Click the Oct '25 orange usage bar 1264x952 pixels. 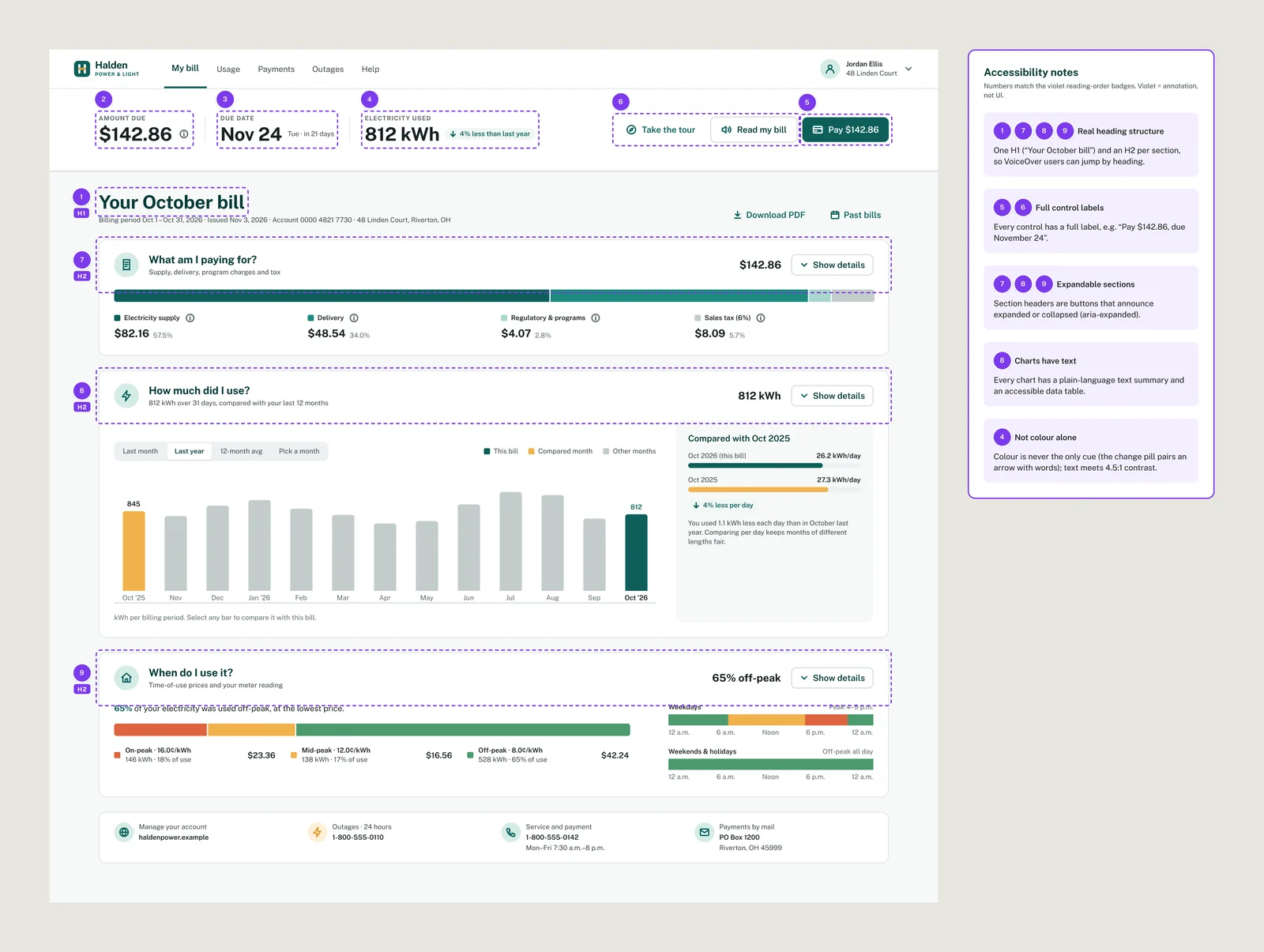coord(134,551)
